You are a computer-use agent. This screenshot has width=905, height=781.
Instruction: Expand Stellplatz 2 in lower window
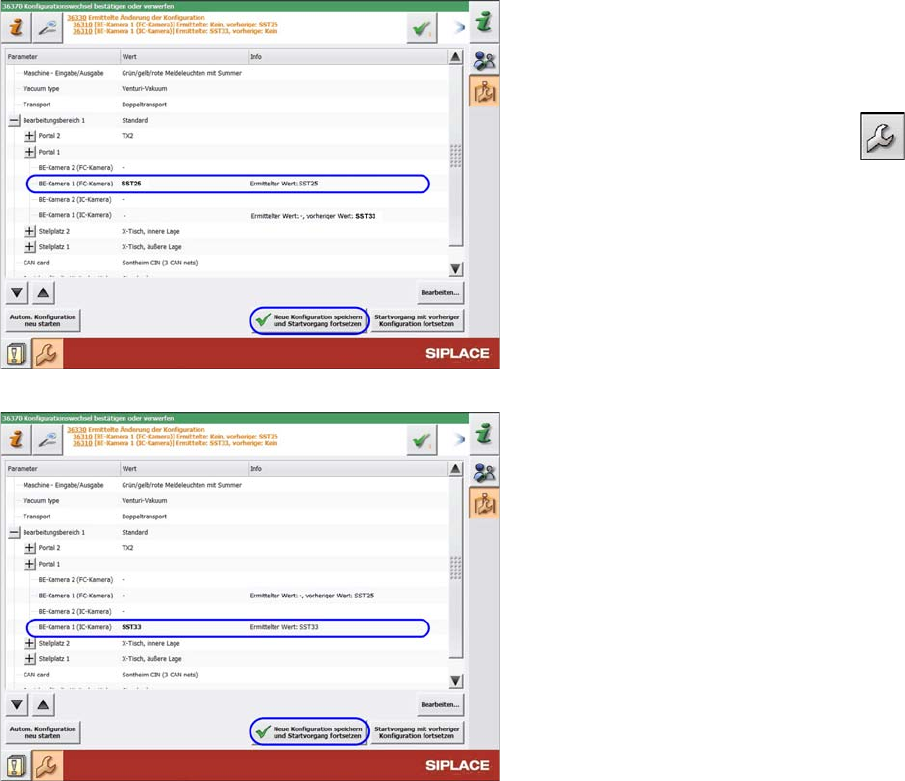pyautogui.click(x=30, y=643)
